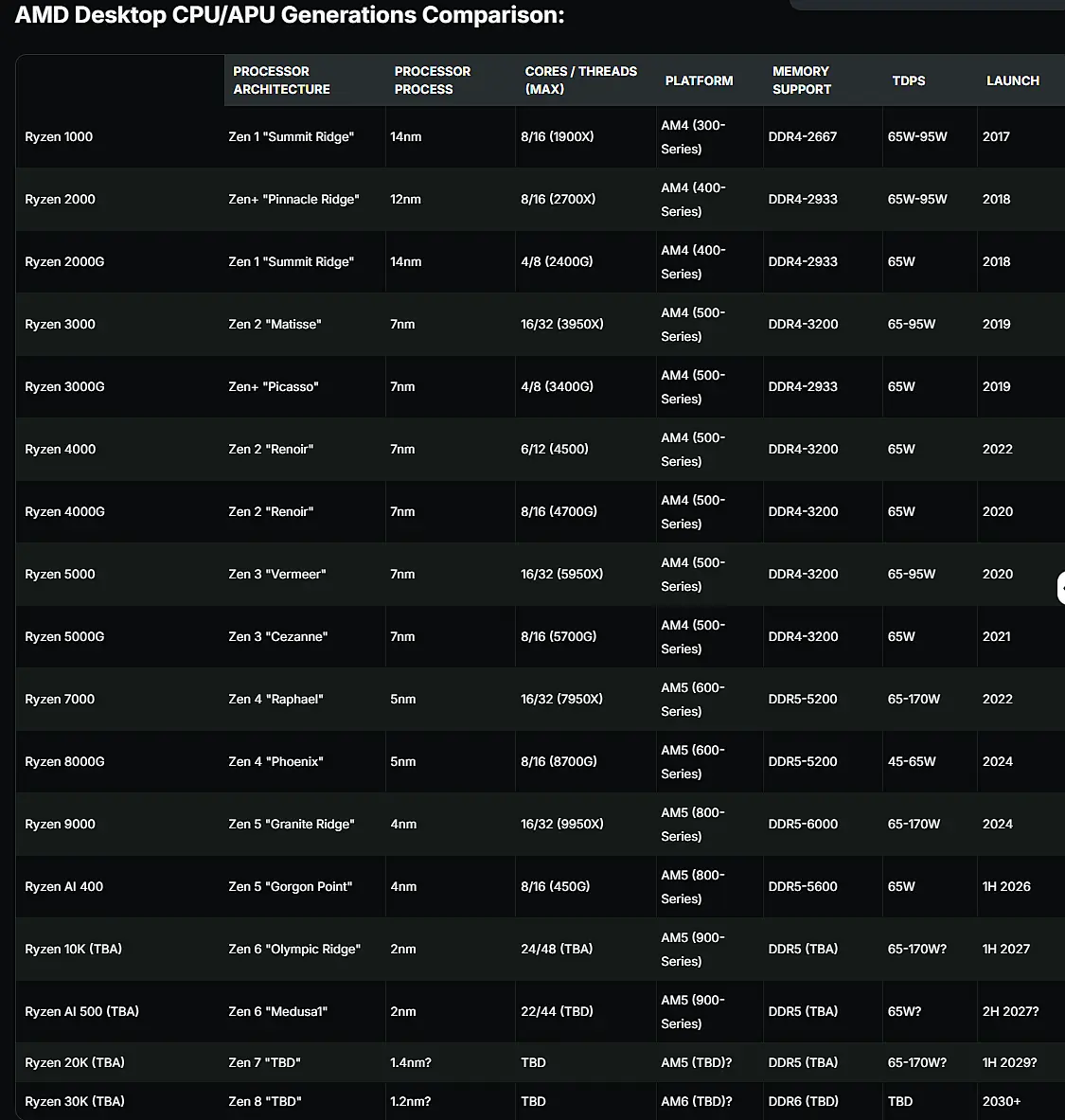Click the DDR4-2667 memory cell
The image size is (1065, 1120).
click(x=802, y=136)
